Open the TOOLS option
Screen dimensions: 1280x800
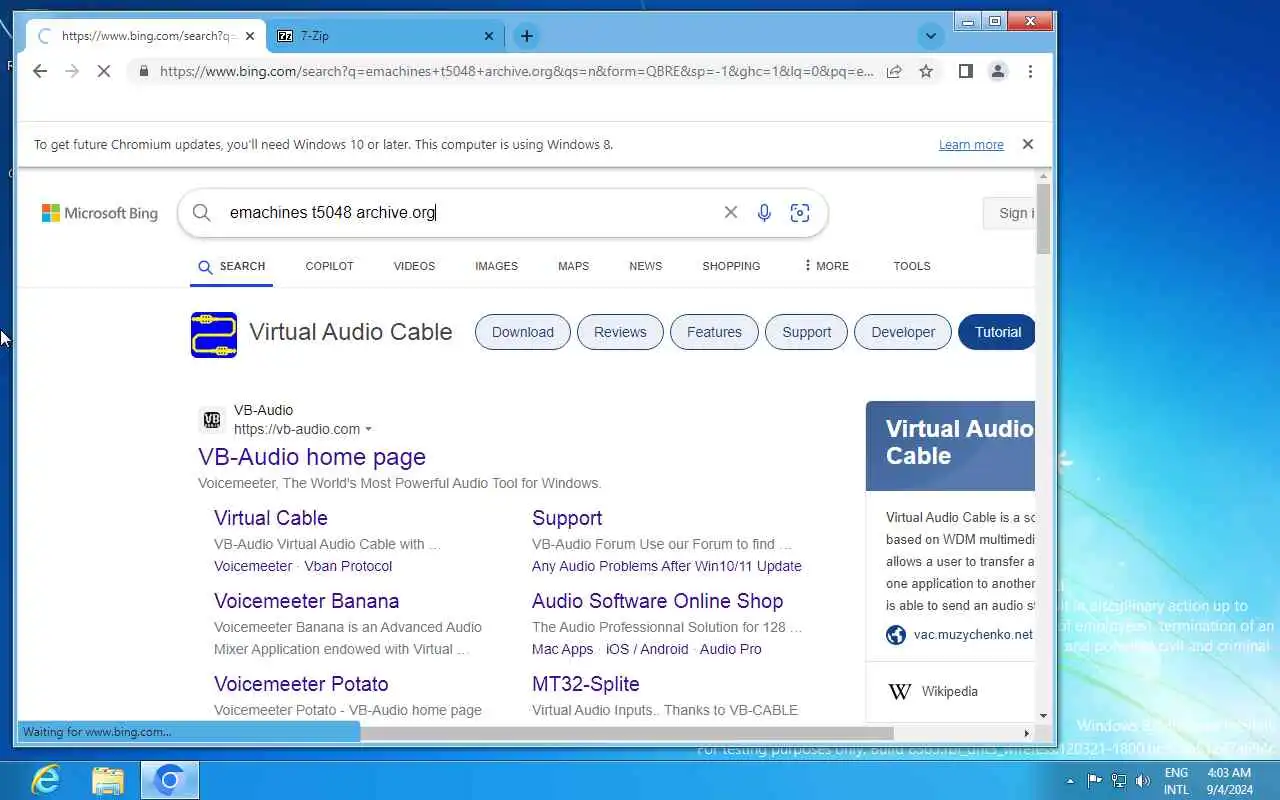912,266
